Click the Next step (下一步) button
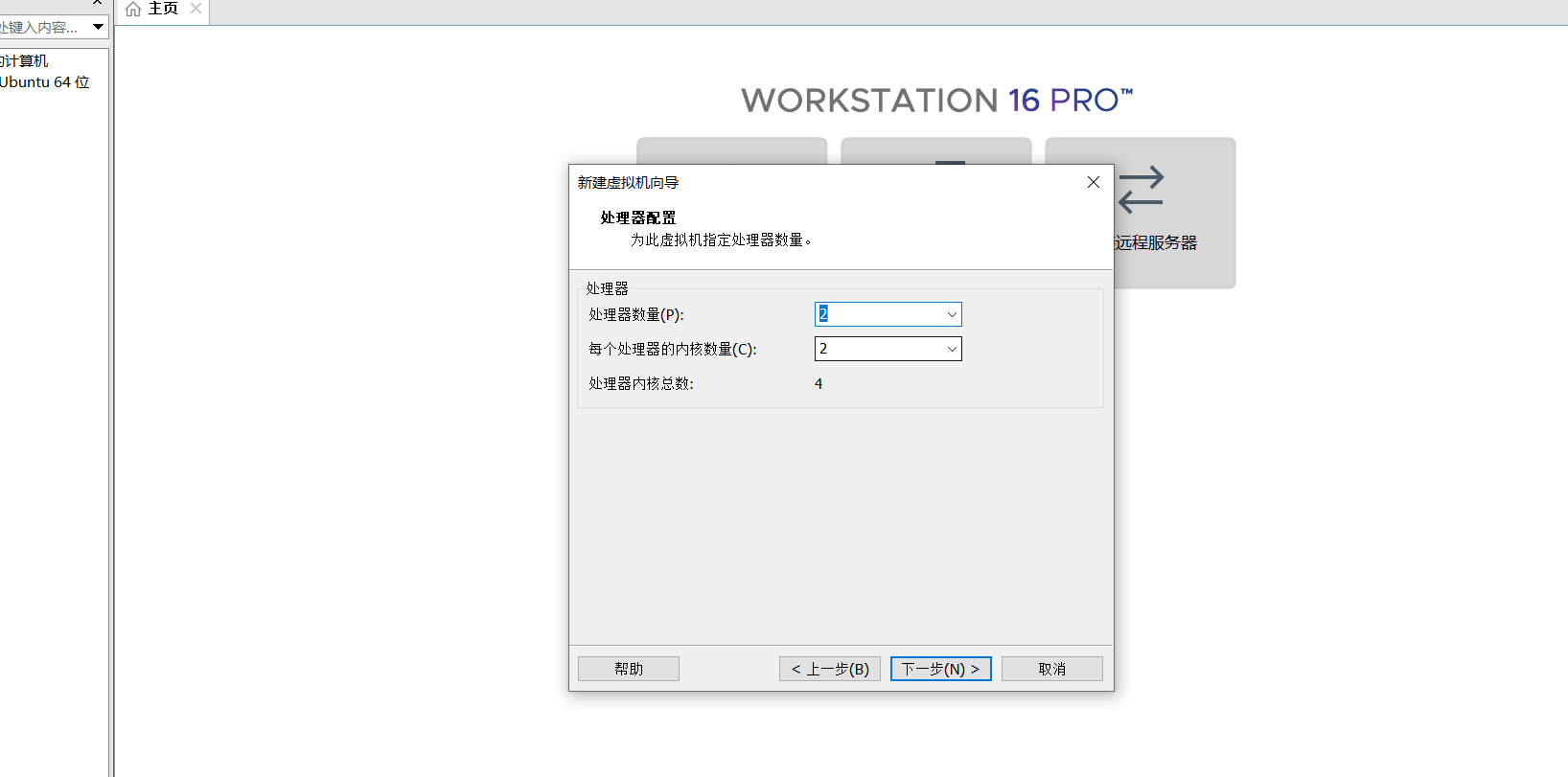 pyautogui.click(x=940, y=669)
